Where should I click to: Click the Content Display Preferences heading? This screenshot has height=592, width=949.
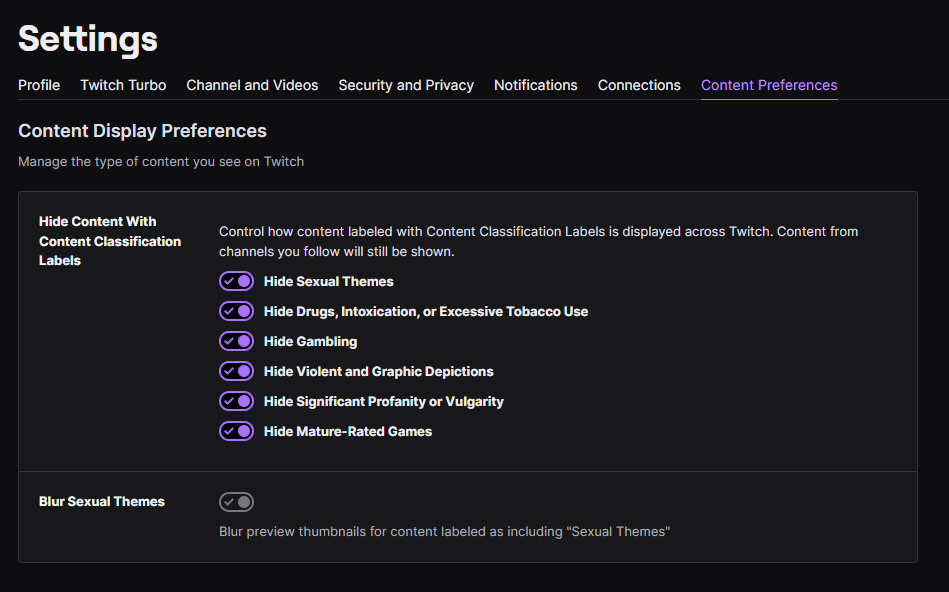tap(142, 131)
